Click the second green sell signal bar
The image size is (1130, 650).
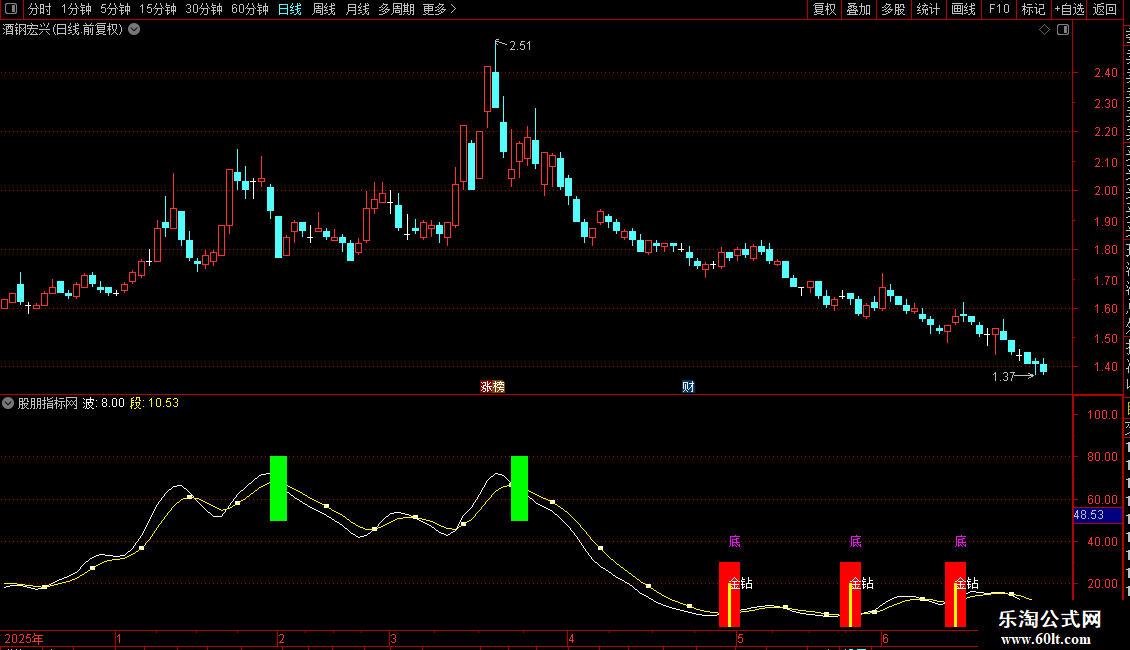coord(519,488)
